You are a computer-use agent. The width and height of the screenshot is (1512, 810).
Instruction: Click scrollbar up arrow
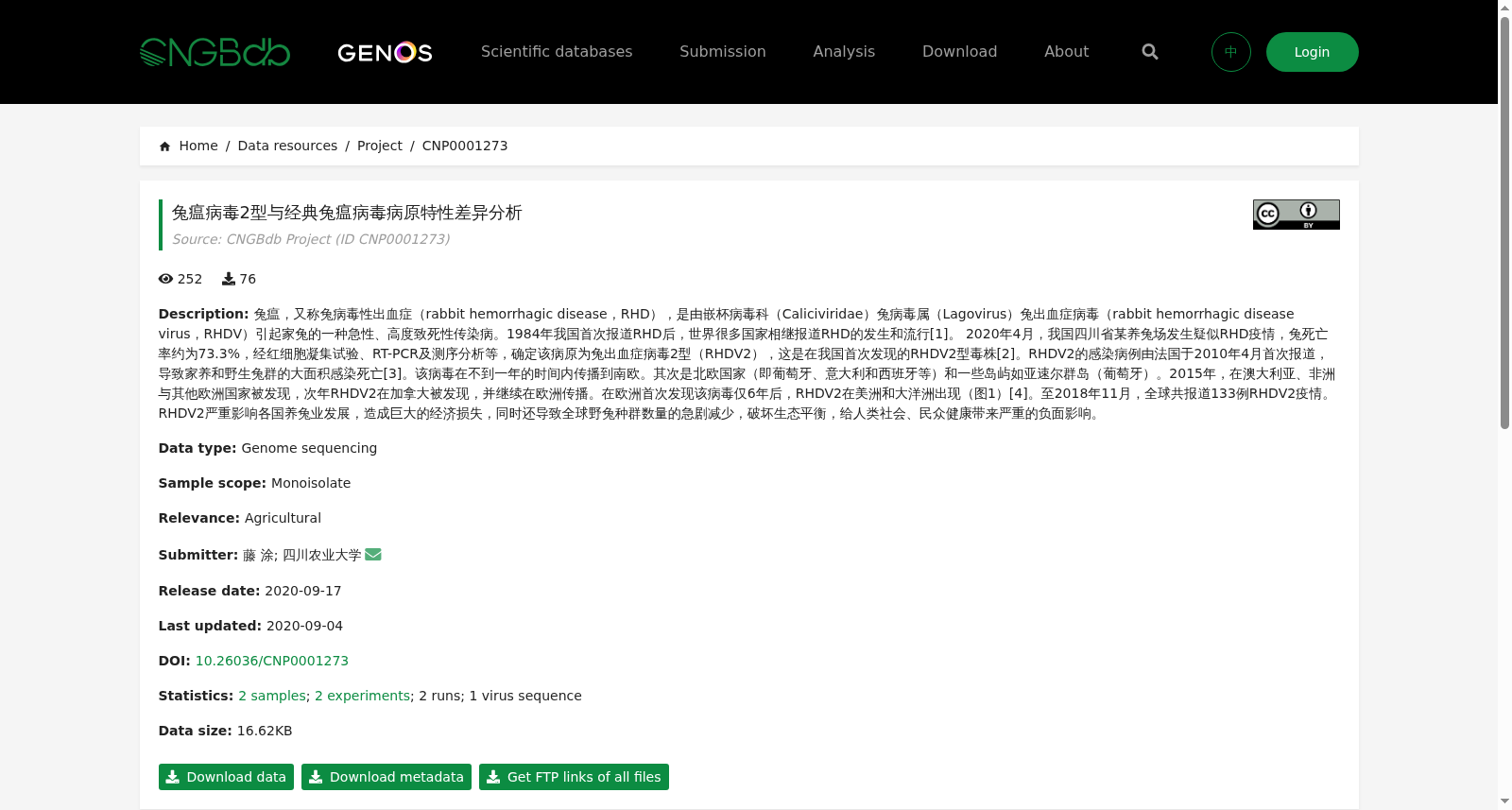[1504, 7]
